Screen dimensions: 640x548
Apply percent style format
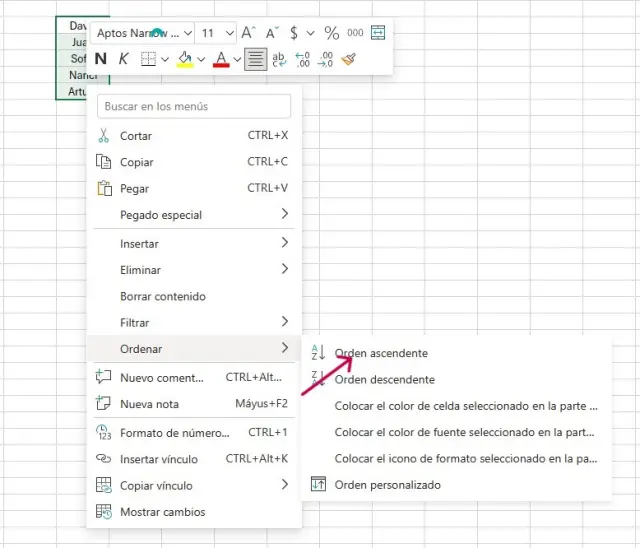click(x=331, y=33)
